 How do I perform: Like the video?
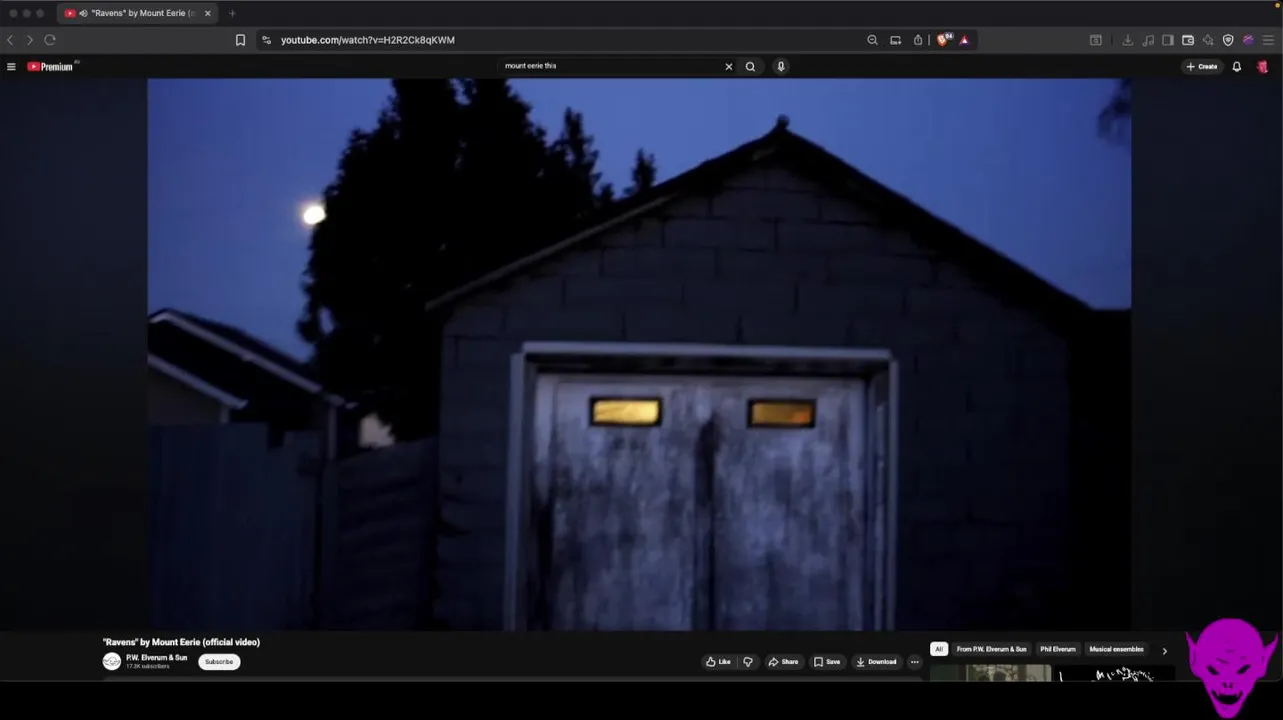pyautogui.click(x=718, y=662)
